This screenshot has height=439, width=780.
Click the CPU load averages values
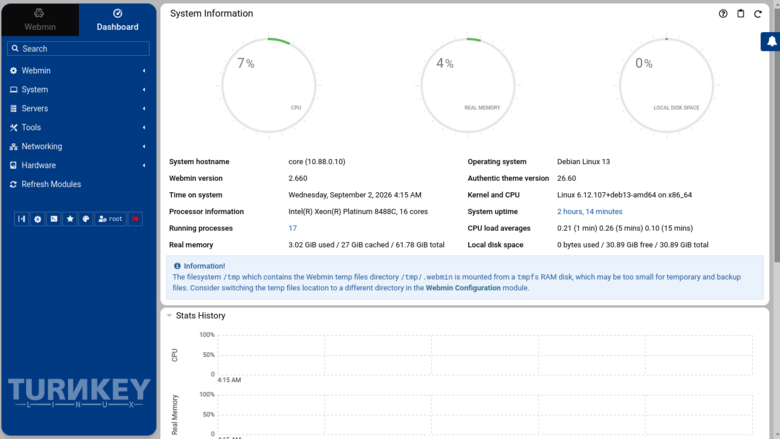[x=625, y=228]
